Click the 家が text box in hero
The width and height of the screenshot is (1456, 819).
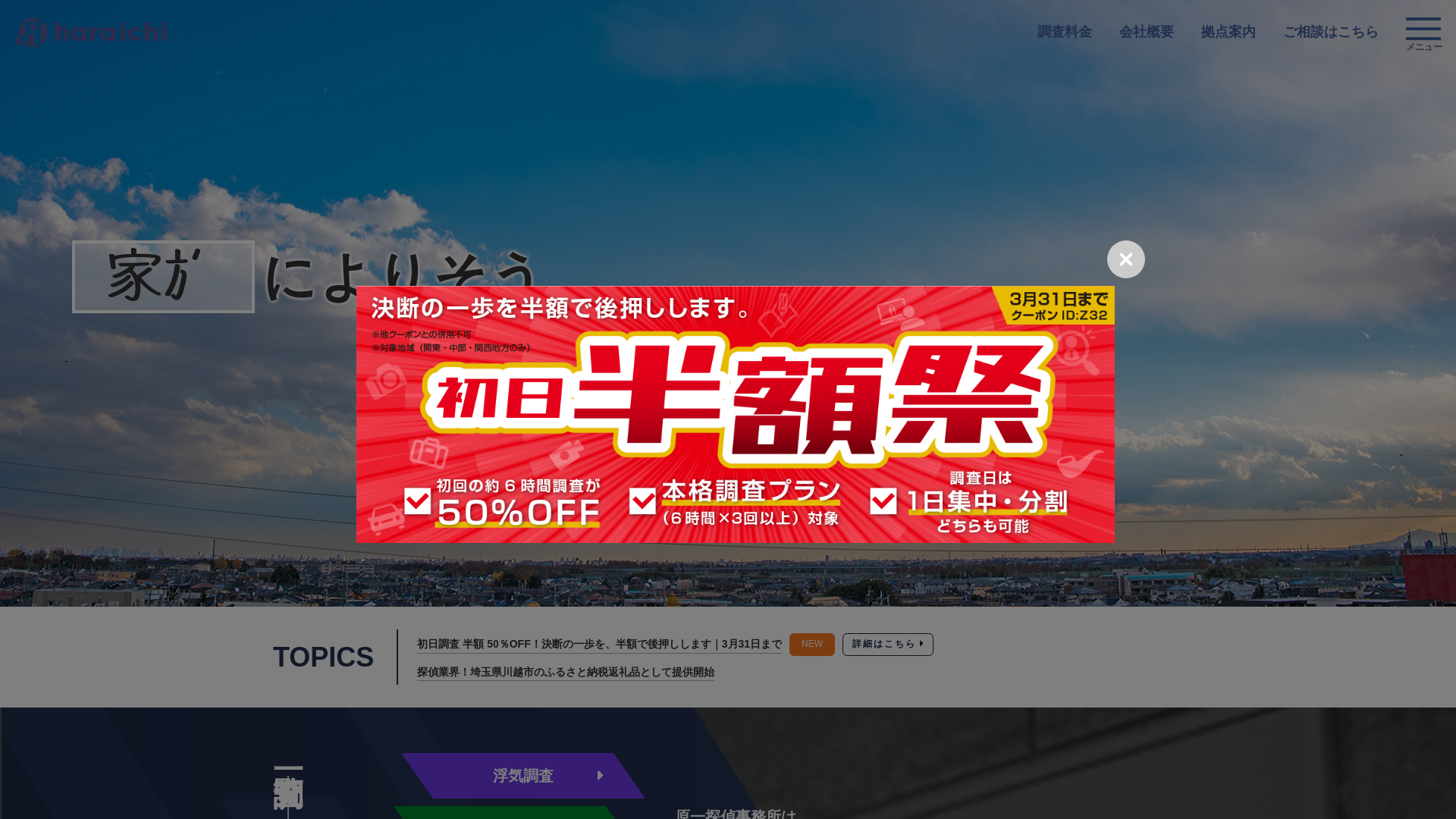click(163, 277)
